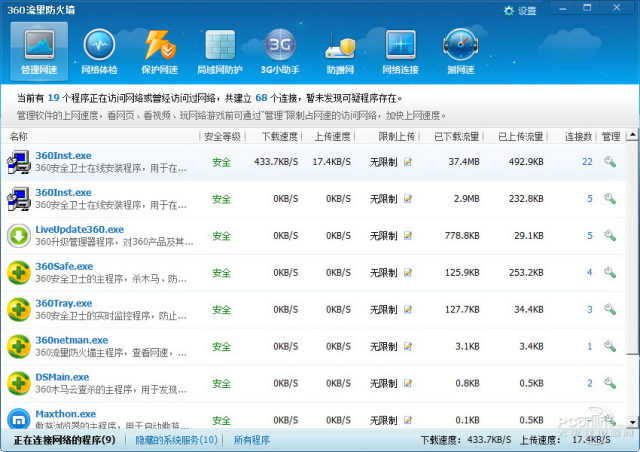The image size is (640, 452).
Task: Open the 网络体检 heartbeat icon
Action: tap(99, 52)
